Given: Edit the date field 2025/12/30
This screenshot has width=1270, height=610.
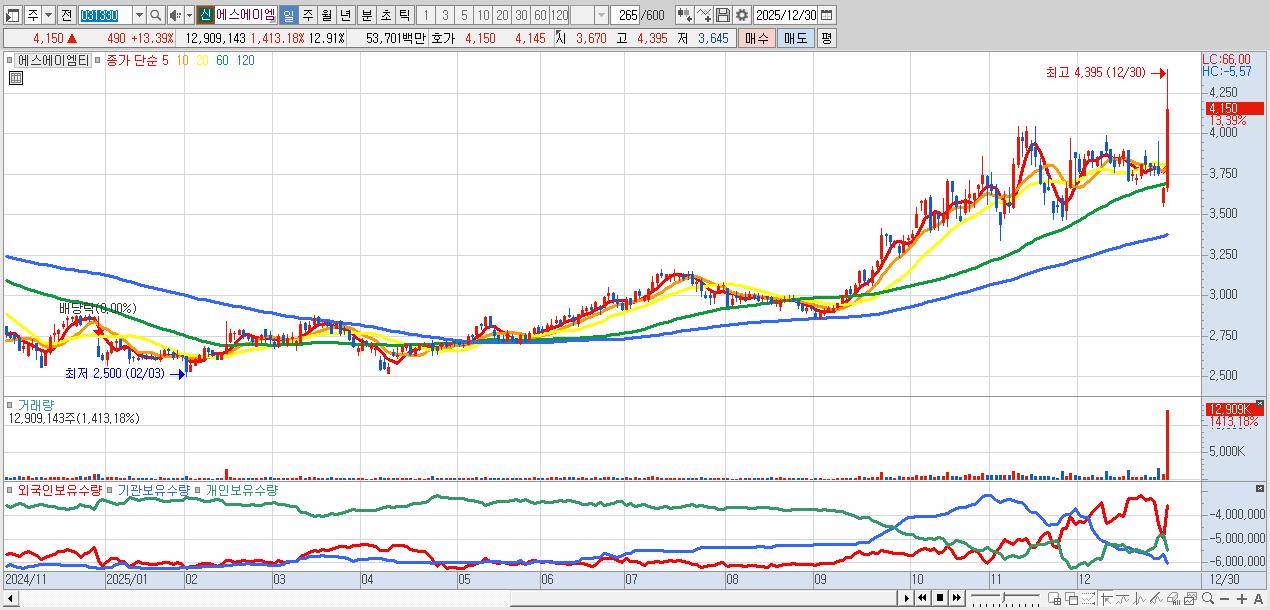Looking at the screenshot, I should point(786,15).
